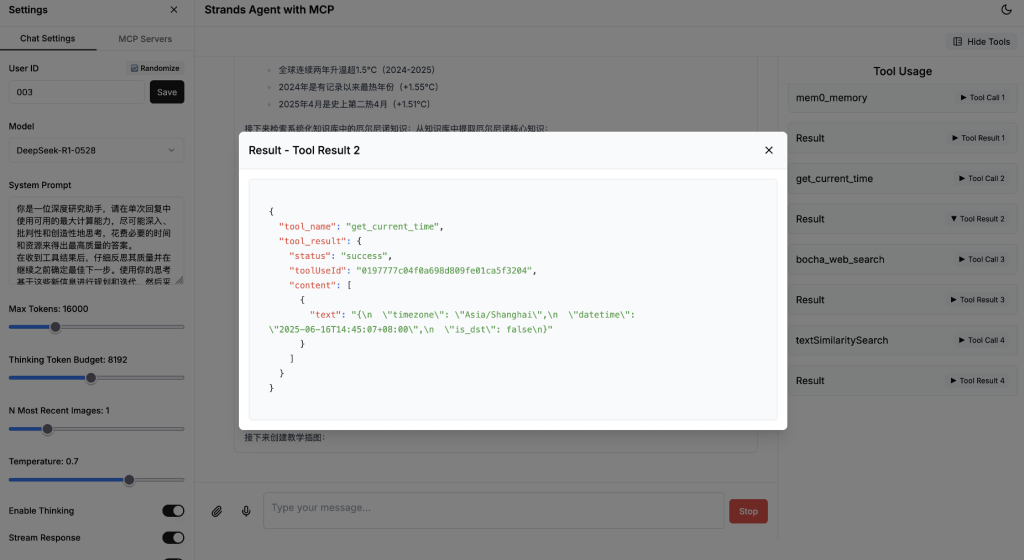The height and width of the screenshot is (560, 1024).
Task: Toggle the Enable Thinking switch
Action: point(173,511)
